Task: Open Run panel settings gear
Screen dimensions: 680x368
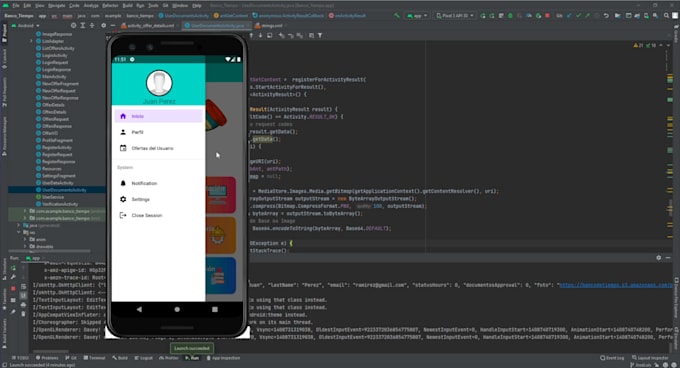Action: pos(658,257)
